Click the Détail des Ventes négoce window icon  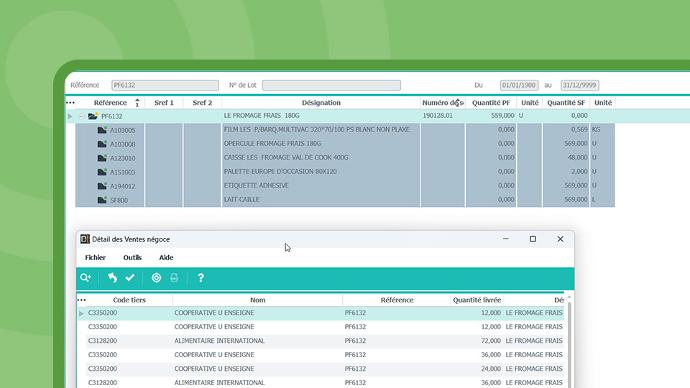(x=85, y=239)
